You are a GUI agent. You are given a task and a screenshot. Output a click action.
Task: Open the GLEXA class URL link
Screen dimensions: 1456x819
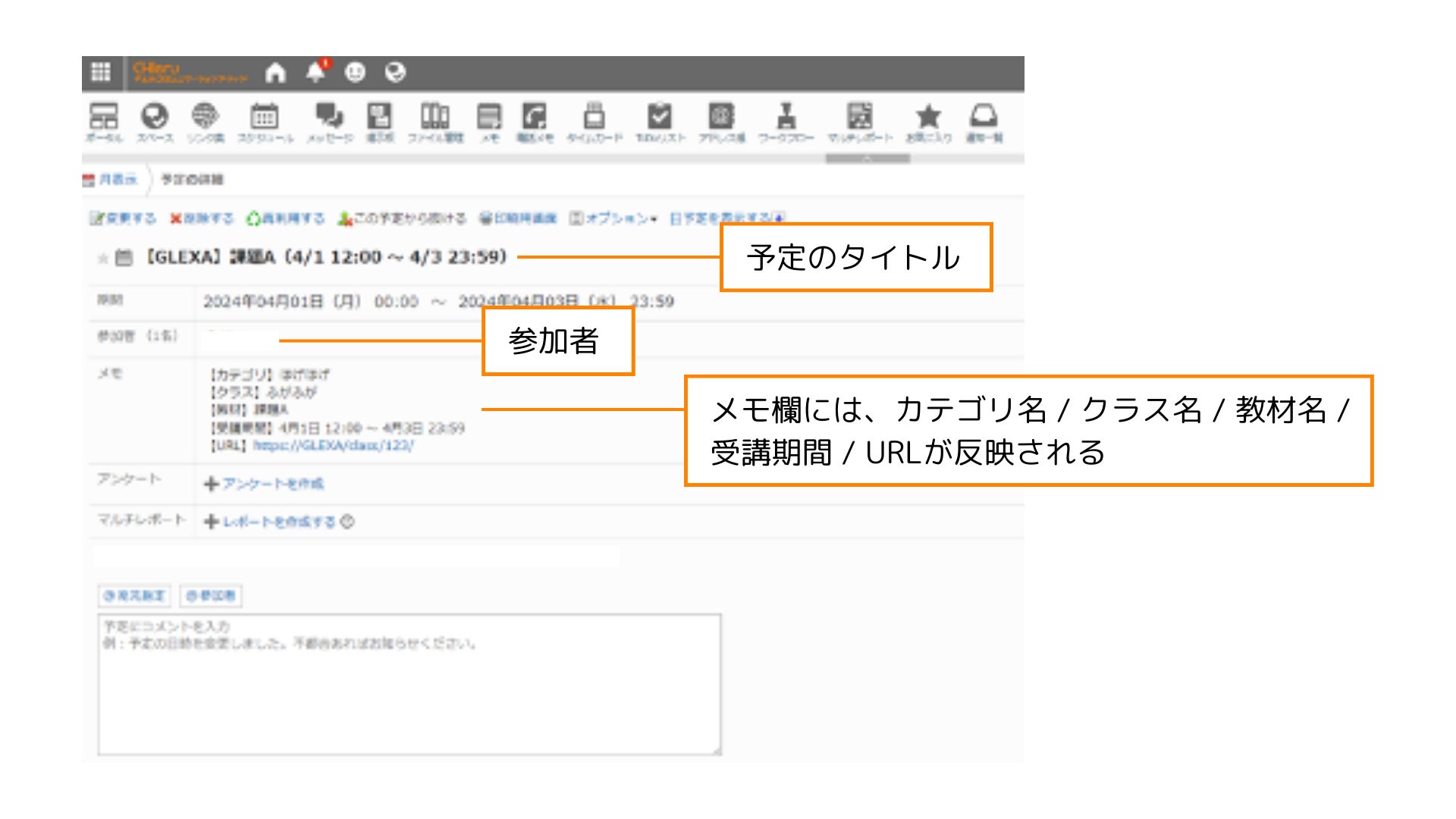point(333,445)
